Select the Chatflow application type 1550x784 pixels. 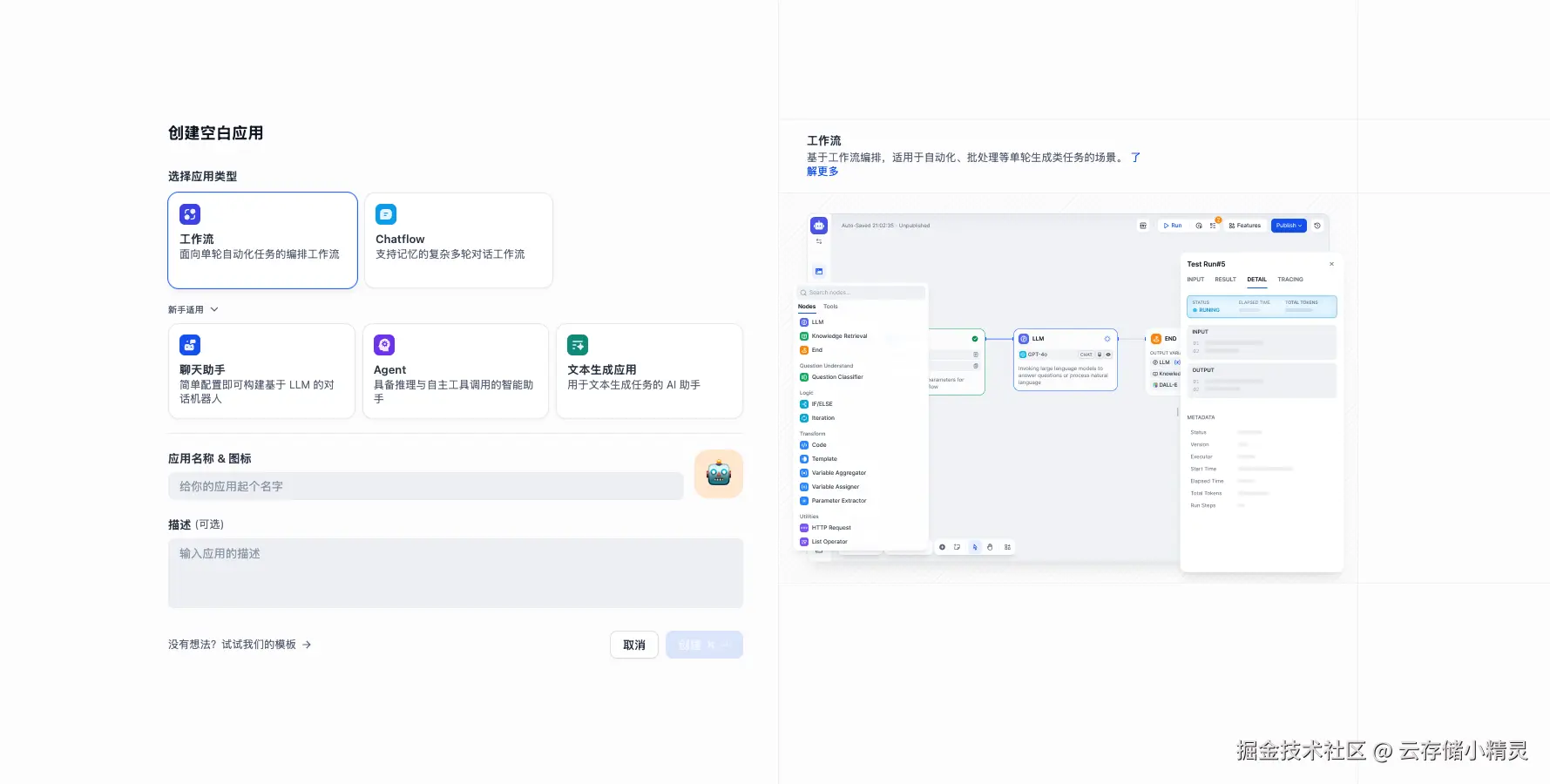pos(458,240)
